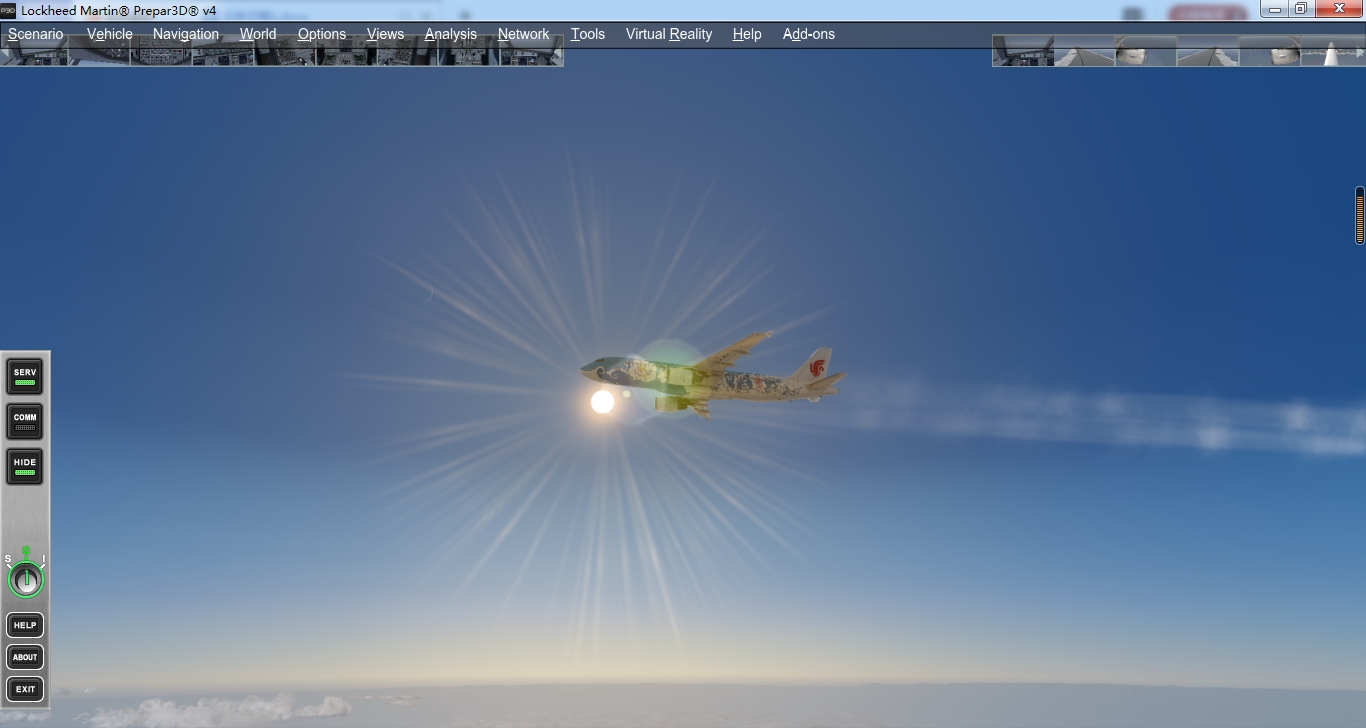Image resolution: width=1366 pixels, height=728 pixels.
Task: Open the Virtual Reality menu
Action: coord(668,34)
